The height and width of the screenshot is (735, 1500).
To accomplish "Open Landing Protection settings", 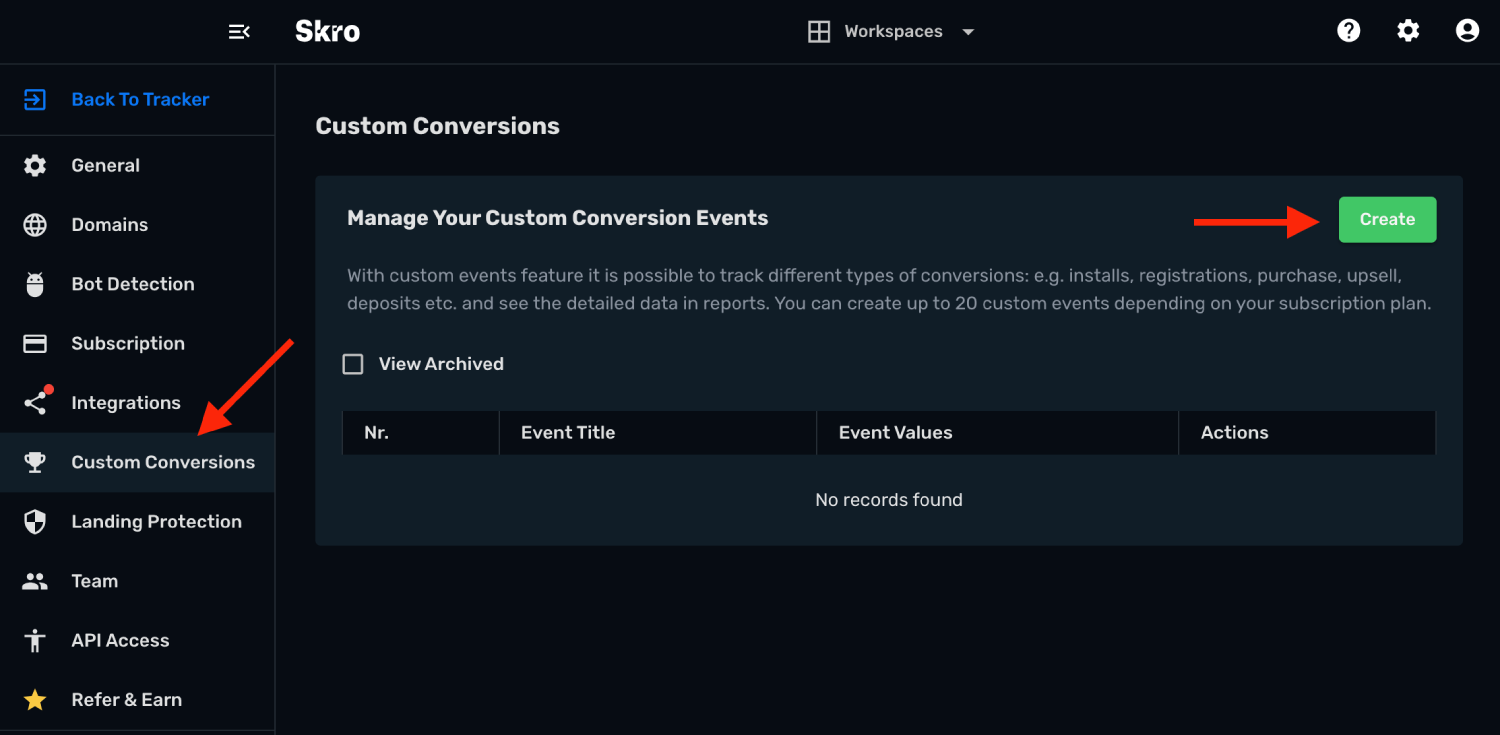I will click(x=137, y=522).
